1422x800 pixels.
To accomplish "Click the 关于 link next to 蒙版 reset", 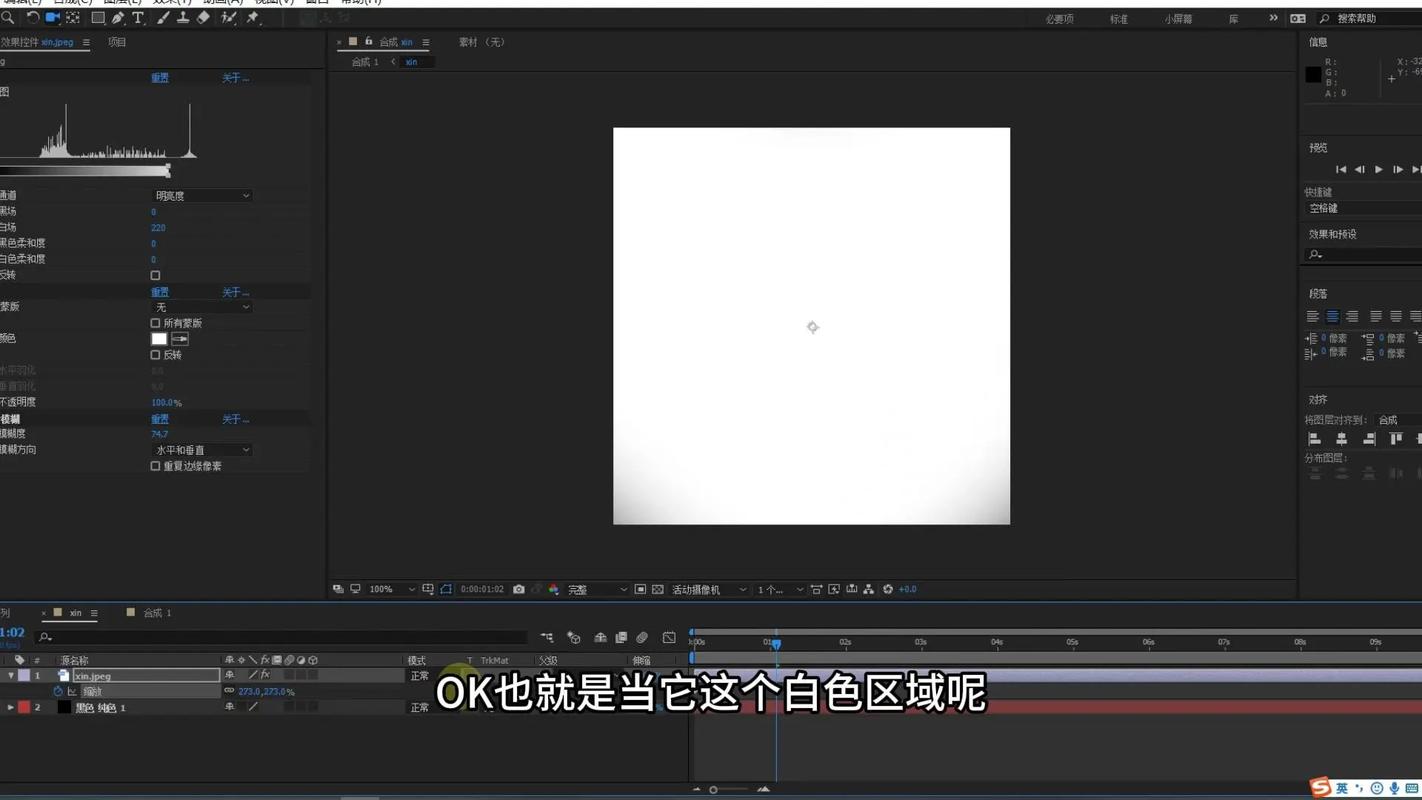I will tap(235, 291).
